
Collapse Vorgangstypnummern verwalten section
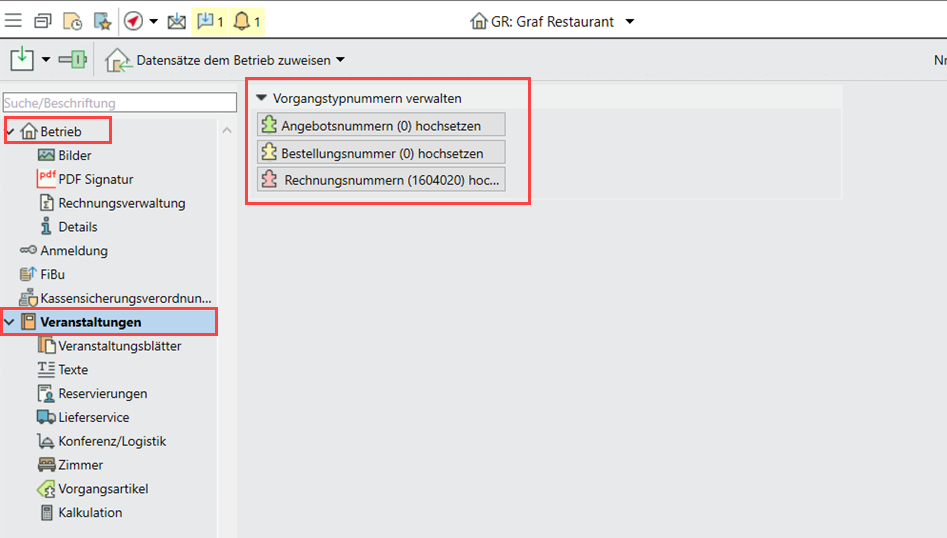click(x=262, y=98)
